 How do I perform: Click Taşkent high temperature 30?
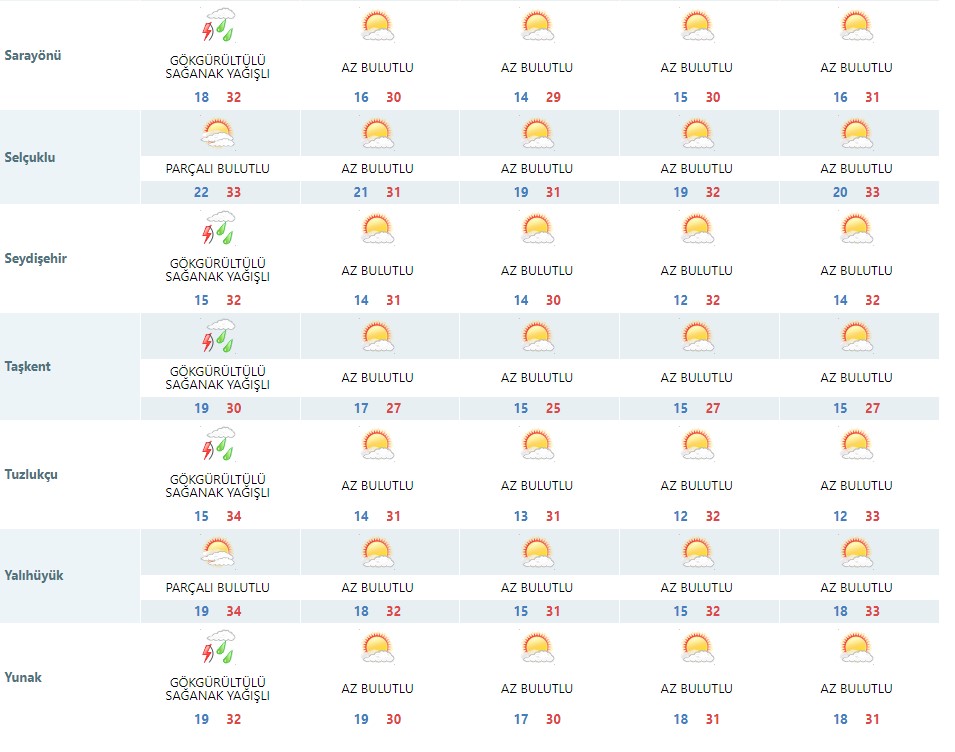(x=234, y=409)
